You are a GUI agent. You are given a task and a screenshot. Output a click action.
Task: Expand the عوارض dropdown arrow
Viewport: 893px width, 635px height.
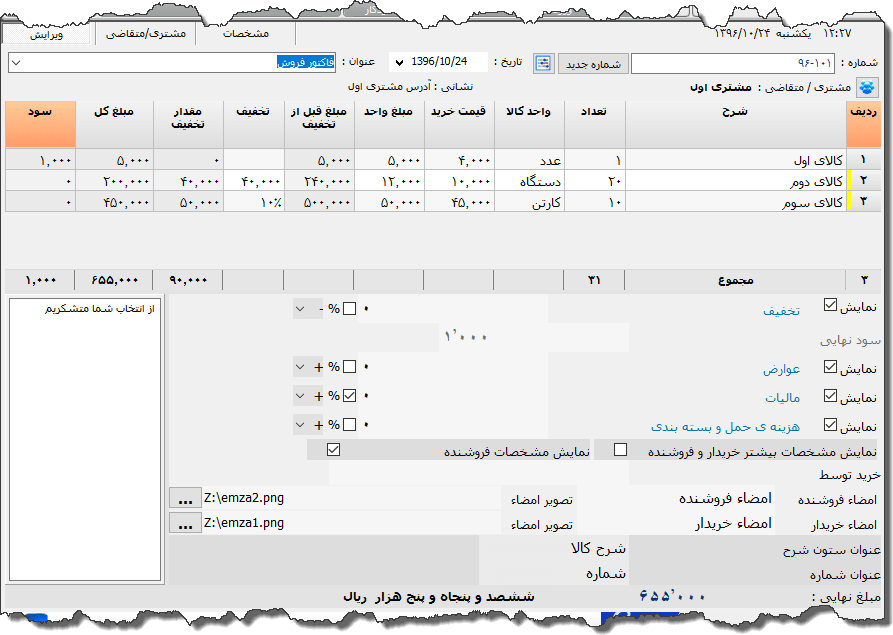point(300,367)
